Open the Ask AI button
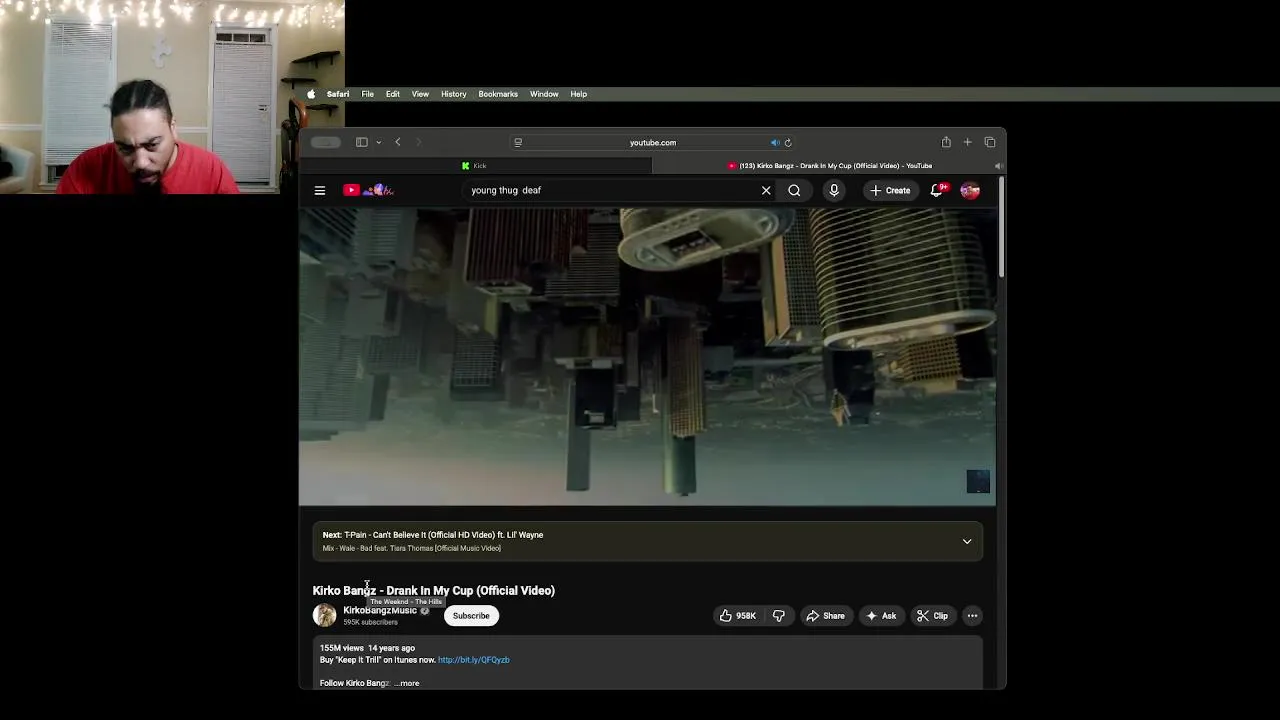Image resolution: width=1280 pixels, height=720 pixels. pyautogui.click(x=881, y=616)
